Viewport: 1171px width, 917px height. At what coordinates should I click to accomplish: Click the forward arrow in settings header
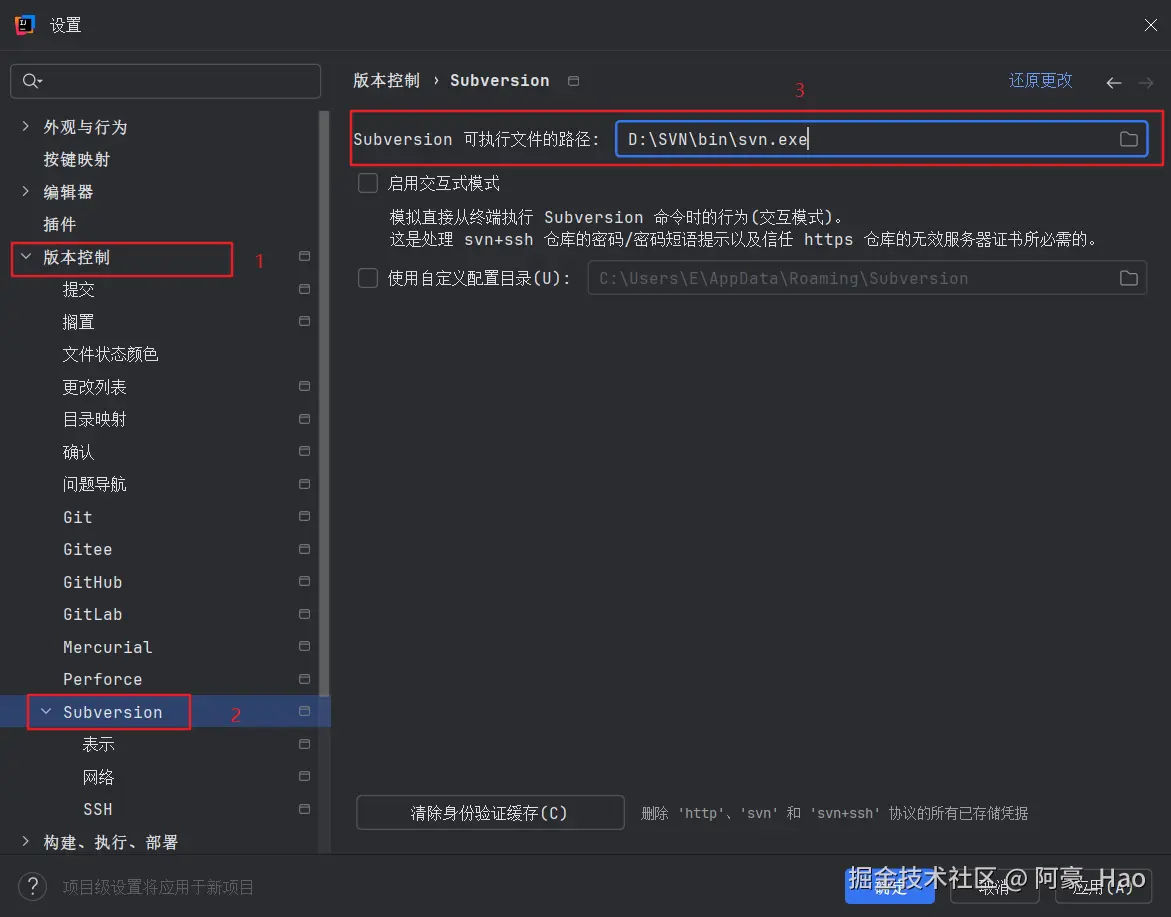coord(1146,82)
